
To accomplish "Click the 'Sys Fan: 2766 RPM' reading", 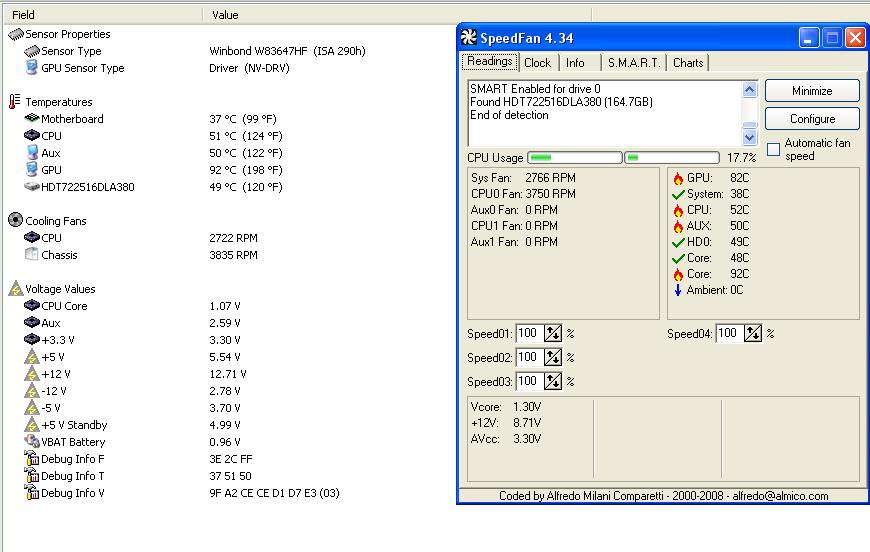I will click(523, 178).
